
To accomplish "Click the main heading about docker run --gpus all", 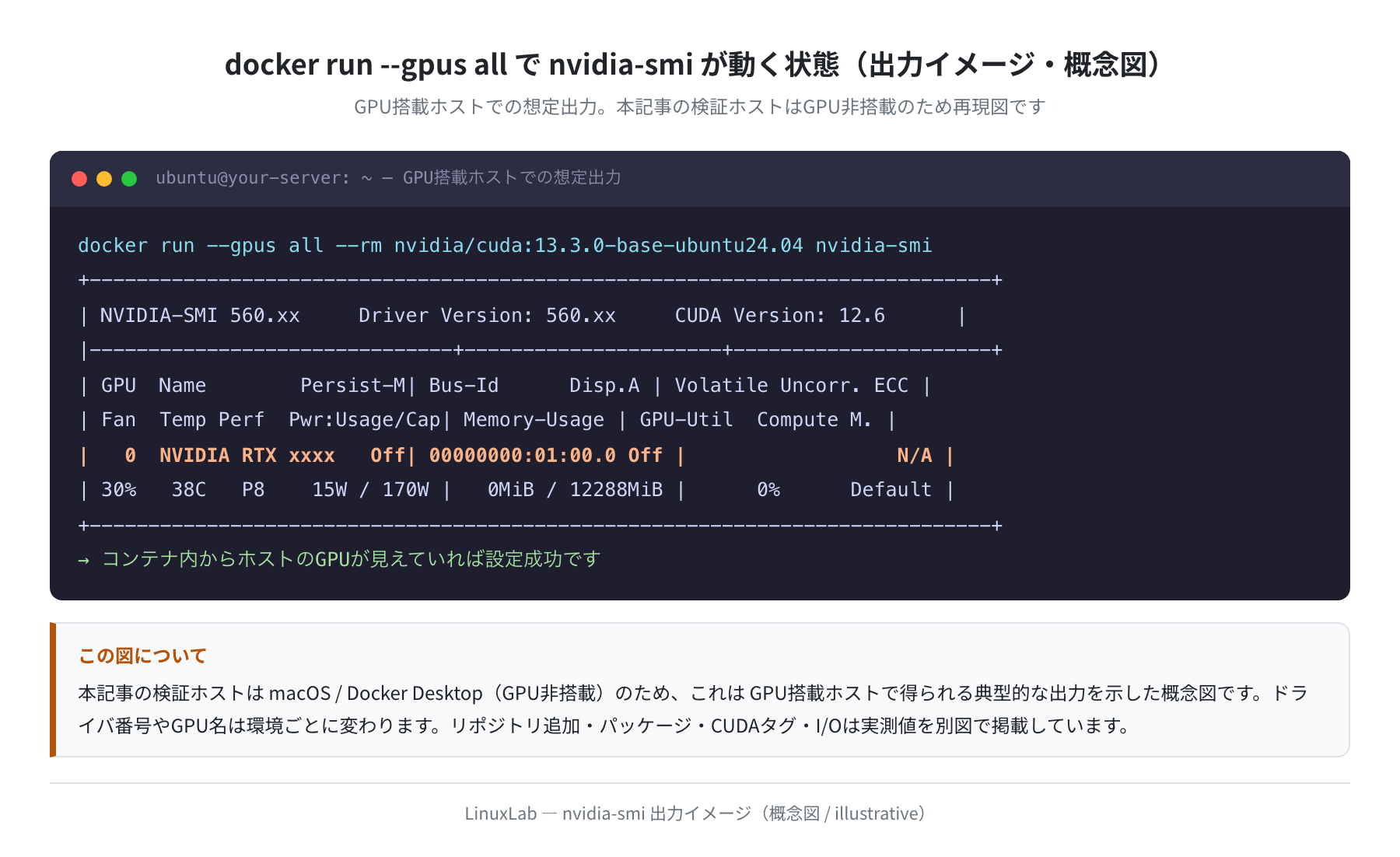I will coord(694,65).
